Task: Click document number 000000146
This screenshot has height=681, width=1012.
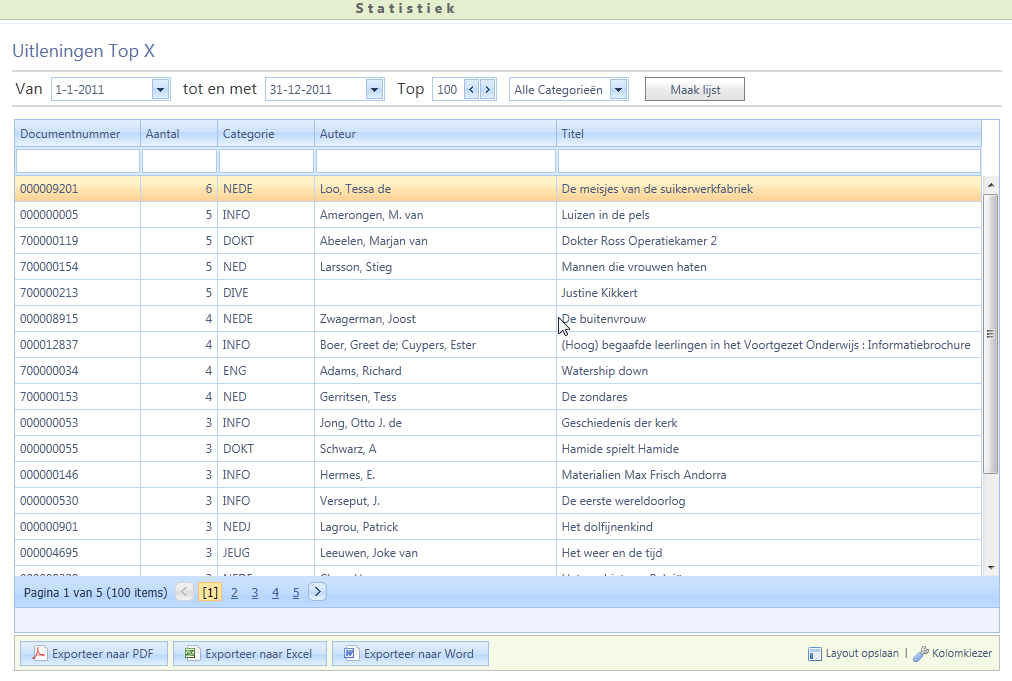Action: tap(49, 474)
